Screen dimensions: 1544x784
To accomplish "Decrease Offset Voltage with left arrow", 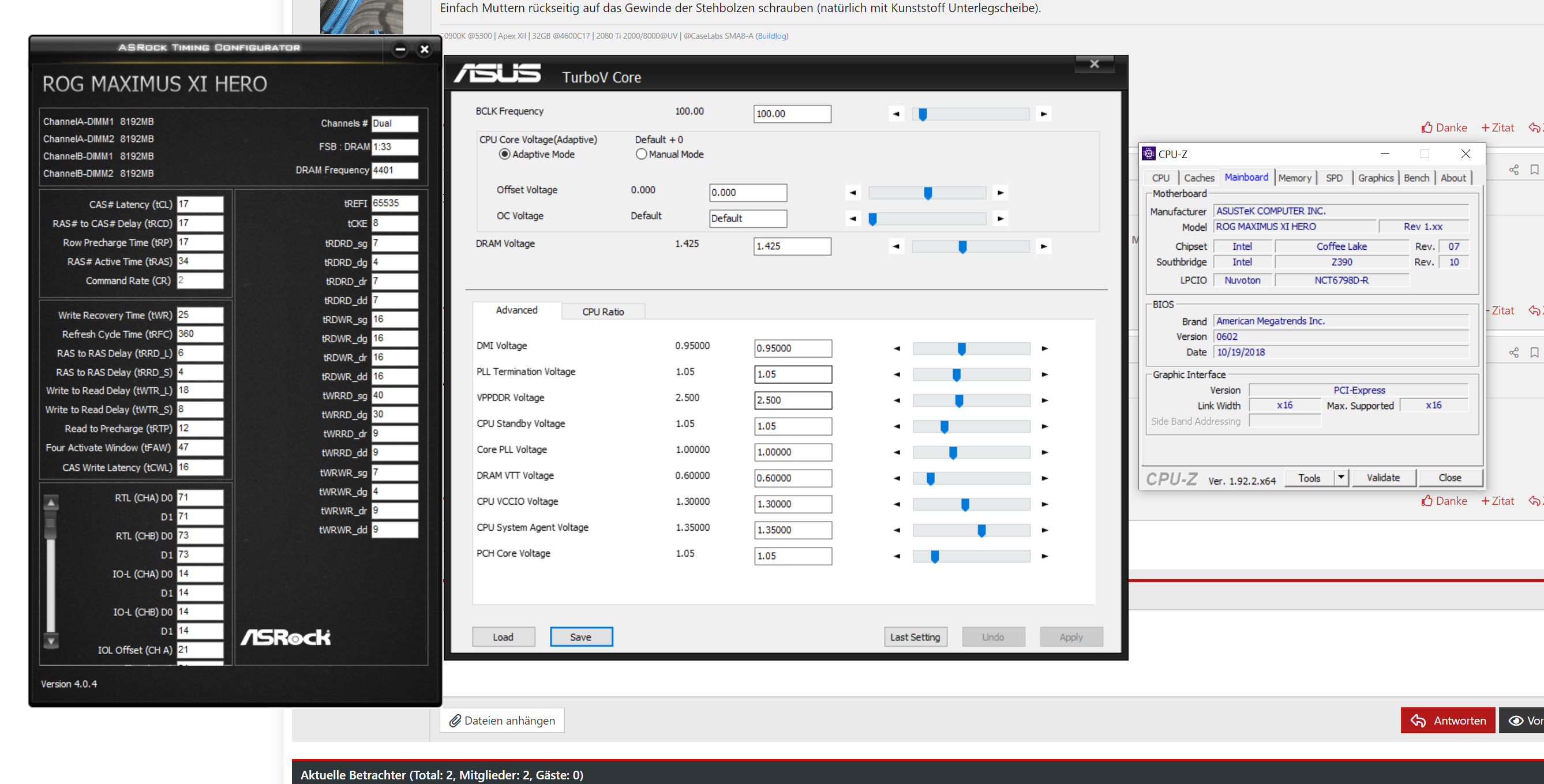I will tap(852, 193).
